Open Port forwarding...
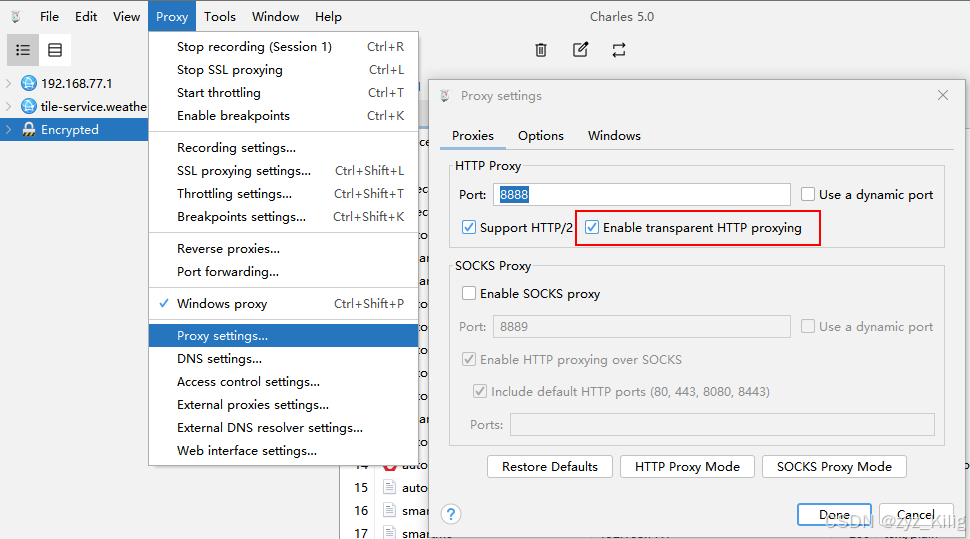The image size is (970, 539). pyautogui.click(x=283, y=272)
